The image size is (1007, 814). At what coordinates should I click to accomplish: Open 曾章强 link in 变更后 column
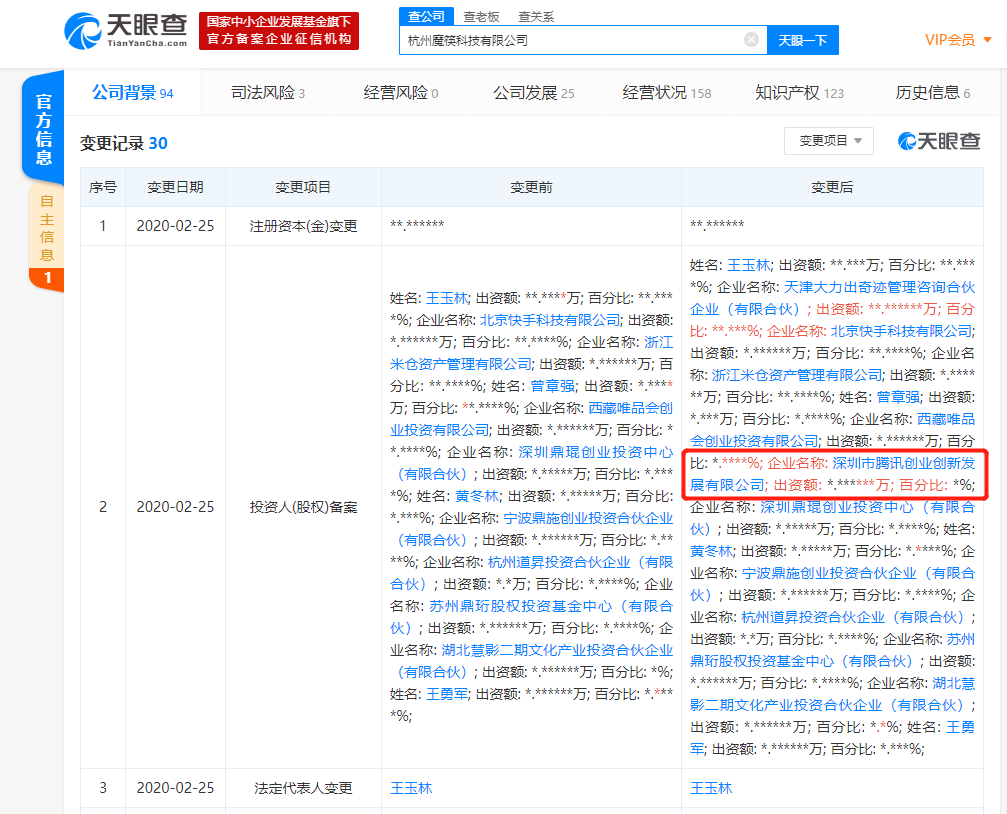898,397
